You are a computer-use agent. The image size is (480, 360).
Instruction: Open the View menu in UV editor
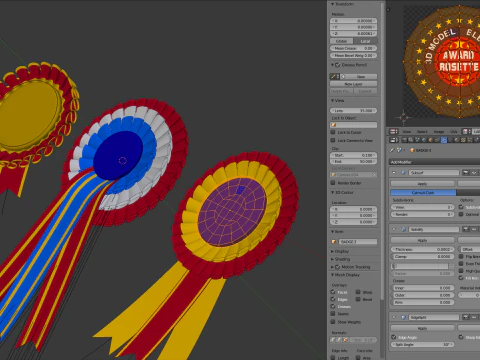point(407,132)
